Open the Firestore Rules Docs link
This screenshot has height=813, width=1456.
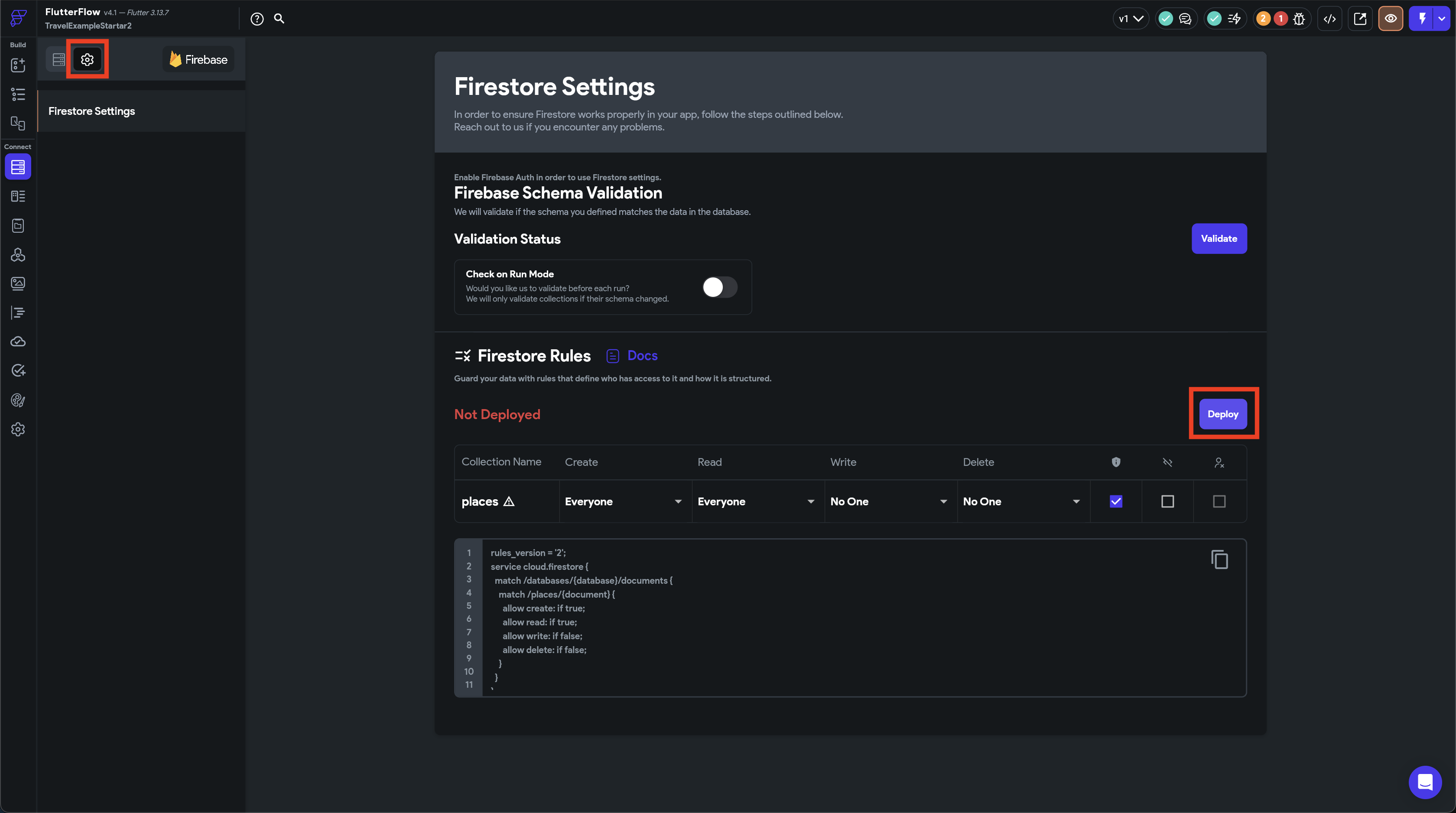tap(642, 356)
